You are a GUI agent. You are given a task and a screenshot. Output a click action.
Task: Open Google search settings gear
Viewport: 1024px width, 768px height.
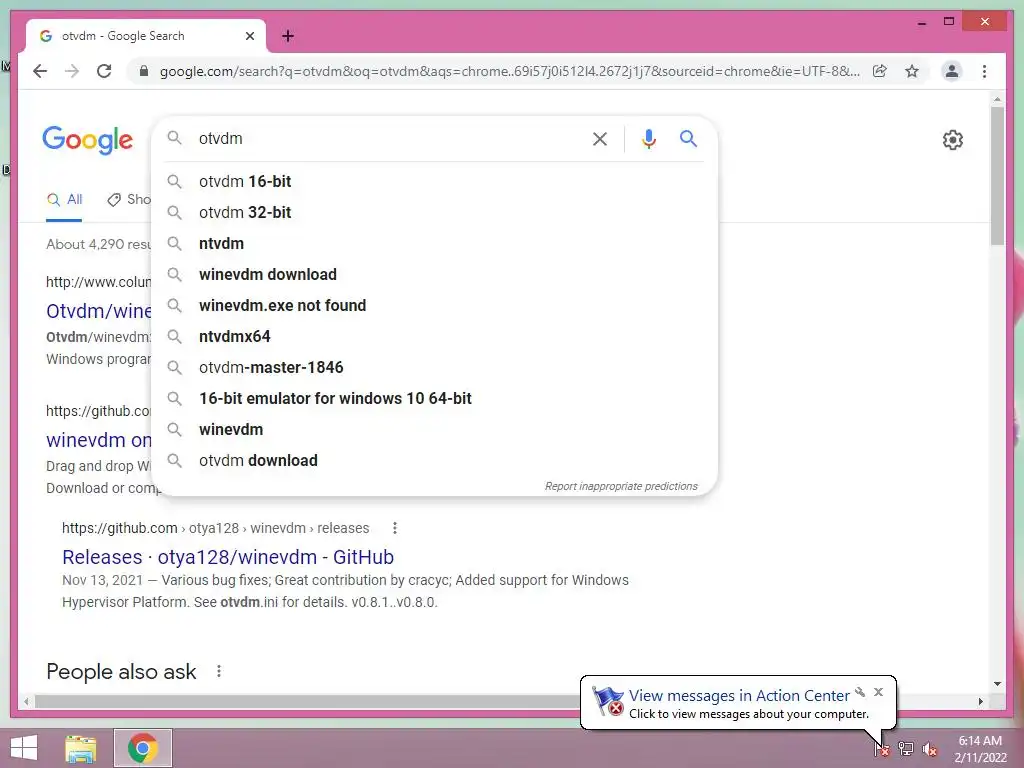tap(952, 140)
